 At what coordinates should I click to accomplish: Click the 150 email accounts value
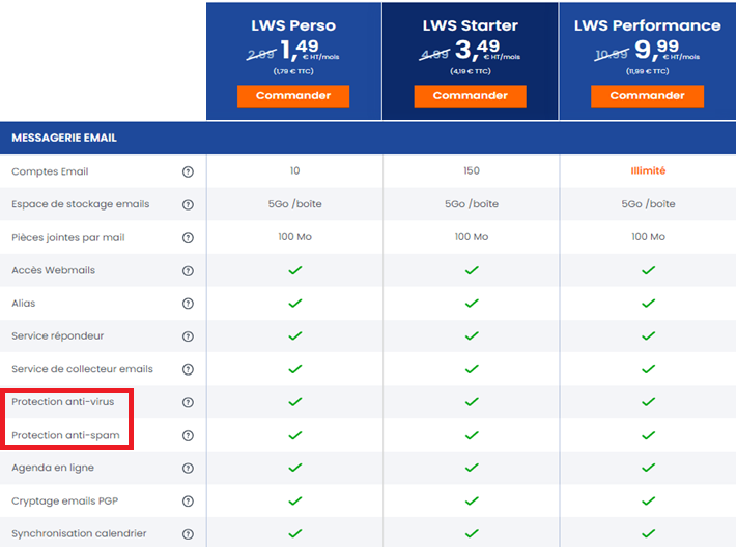pyautogui.click(x=471, y=171)
